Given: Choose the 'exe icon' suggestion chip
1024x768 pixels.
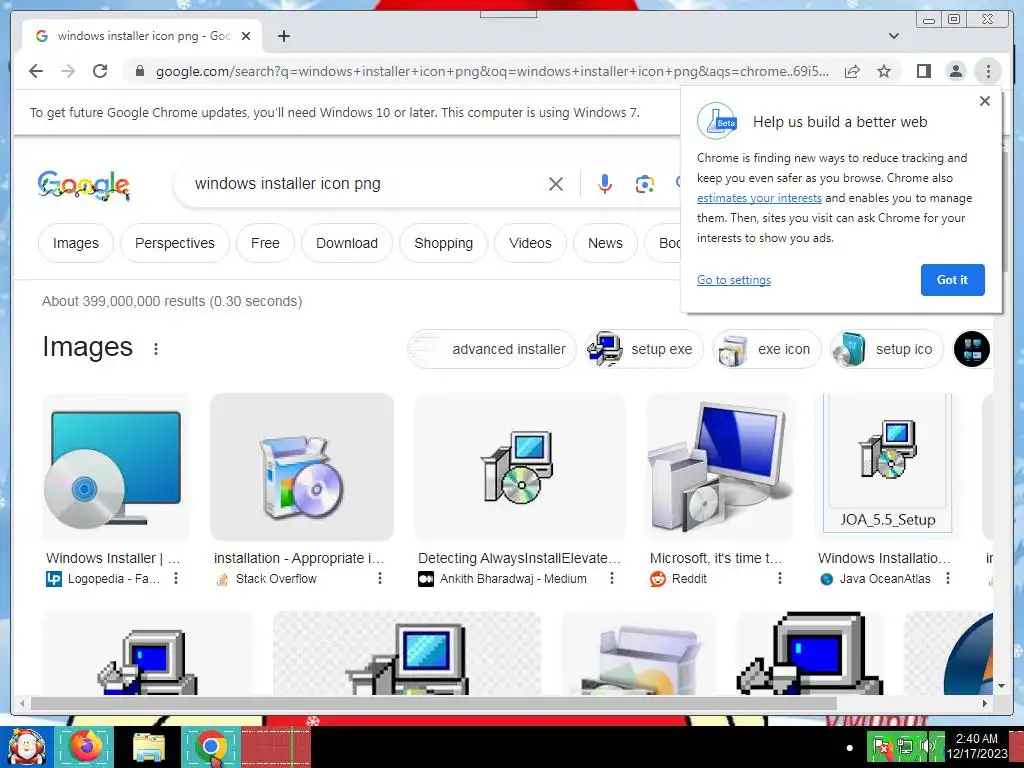Looking at the screenshot, I should point(766,349).
